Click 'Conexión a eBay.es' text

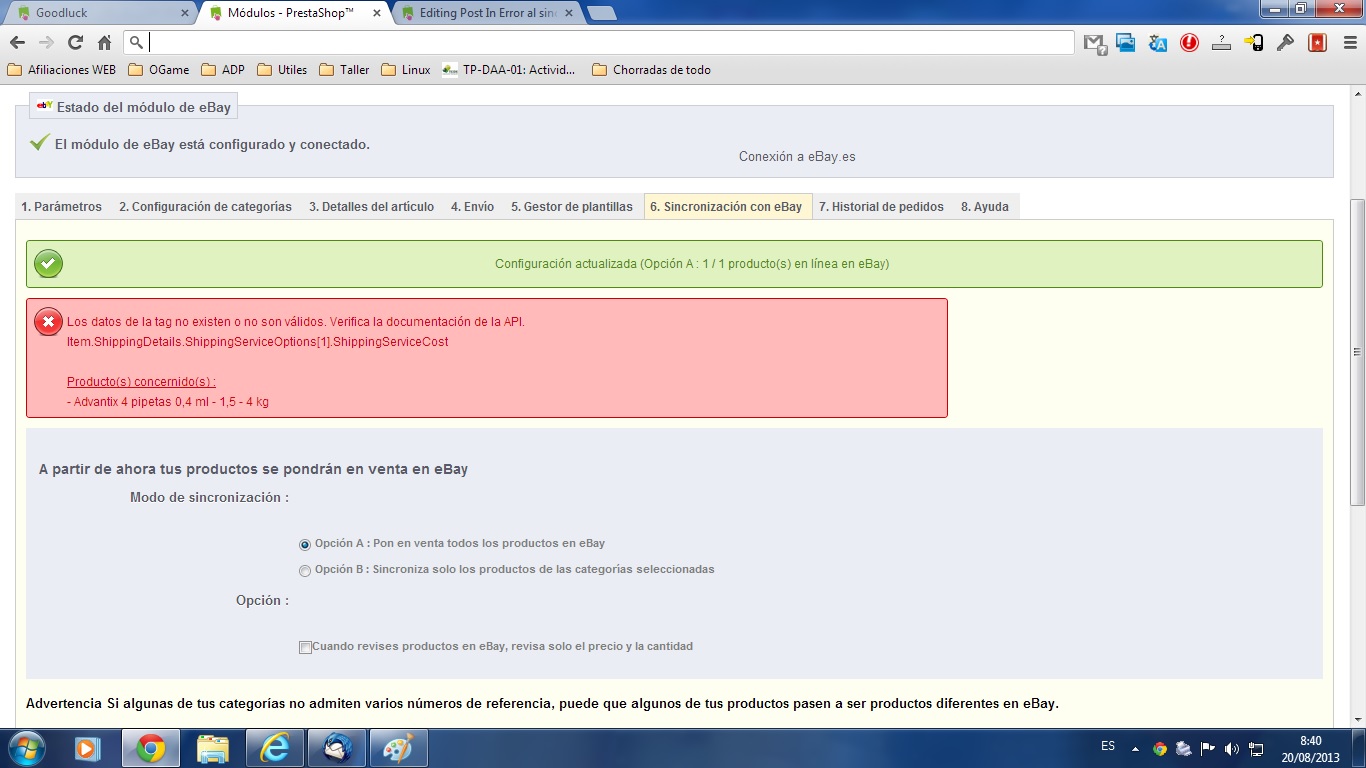point(797,157)
